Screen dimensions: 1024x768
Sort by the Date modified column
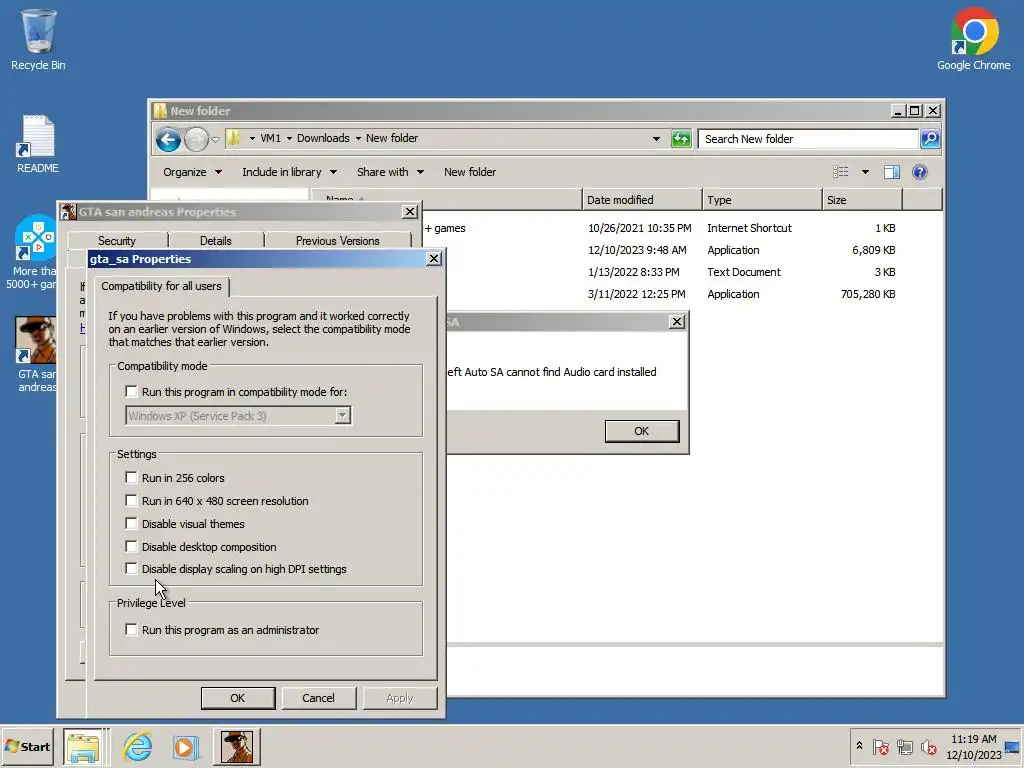642,200
